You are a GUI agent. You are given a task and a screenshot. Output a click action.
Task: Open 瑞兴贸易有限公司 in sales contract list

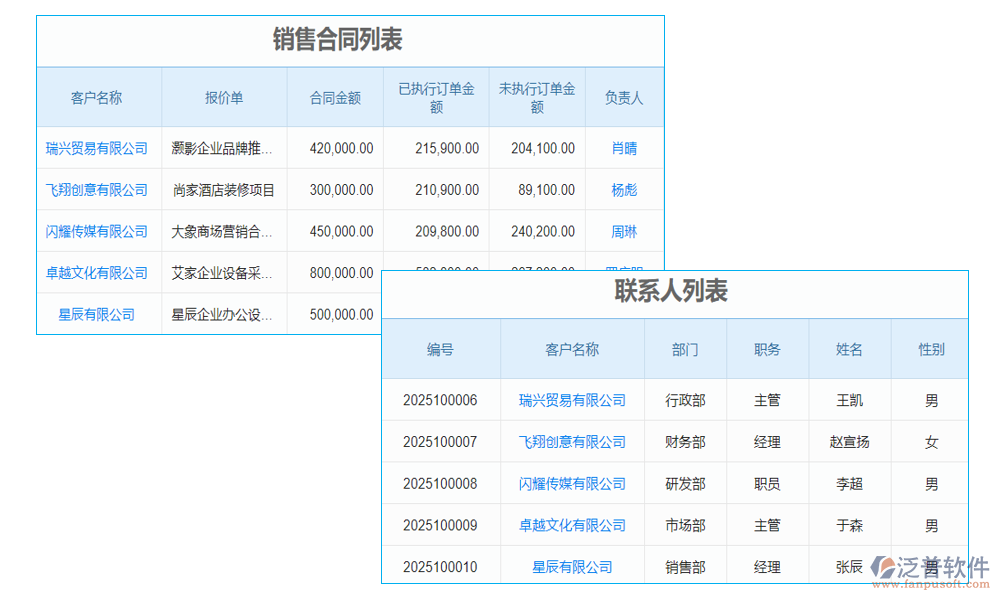tap(97, 148)
